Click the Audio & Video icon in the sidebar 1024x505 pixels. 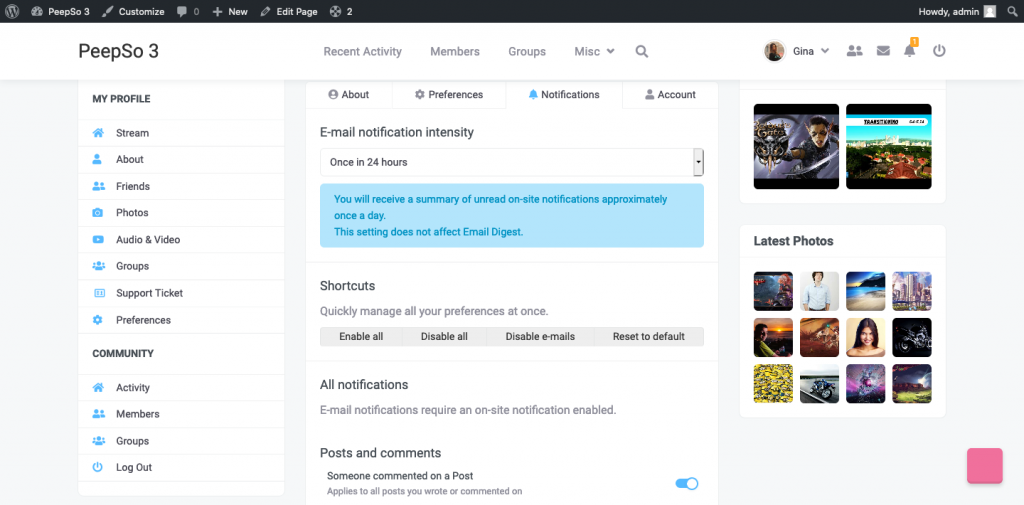[x=98, y=240]
